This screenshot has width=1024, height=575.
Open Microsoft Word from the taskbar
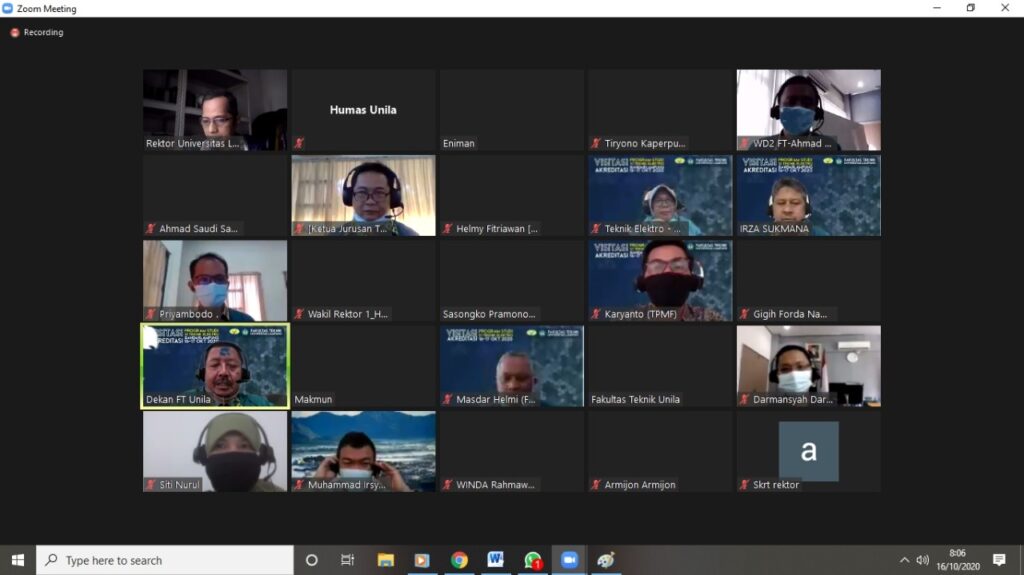(496, 560)
